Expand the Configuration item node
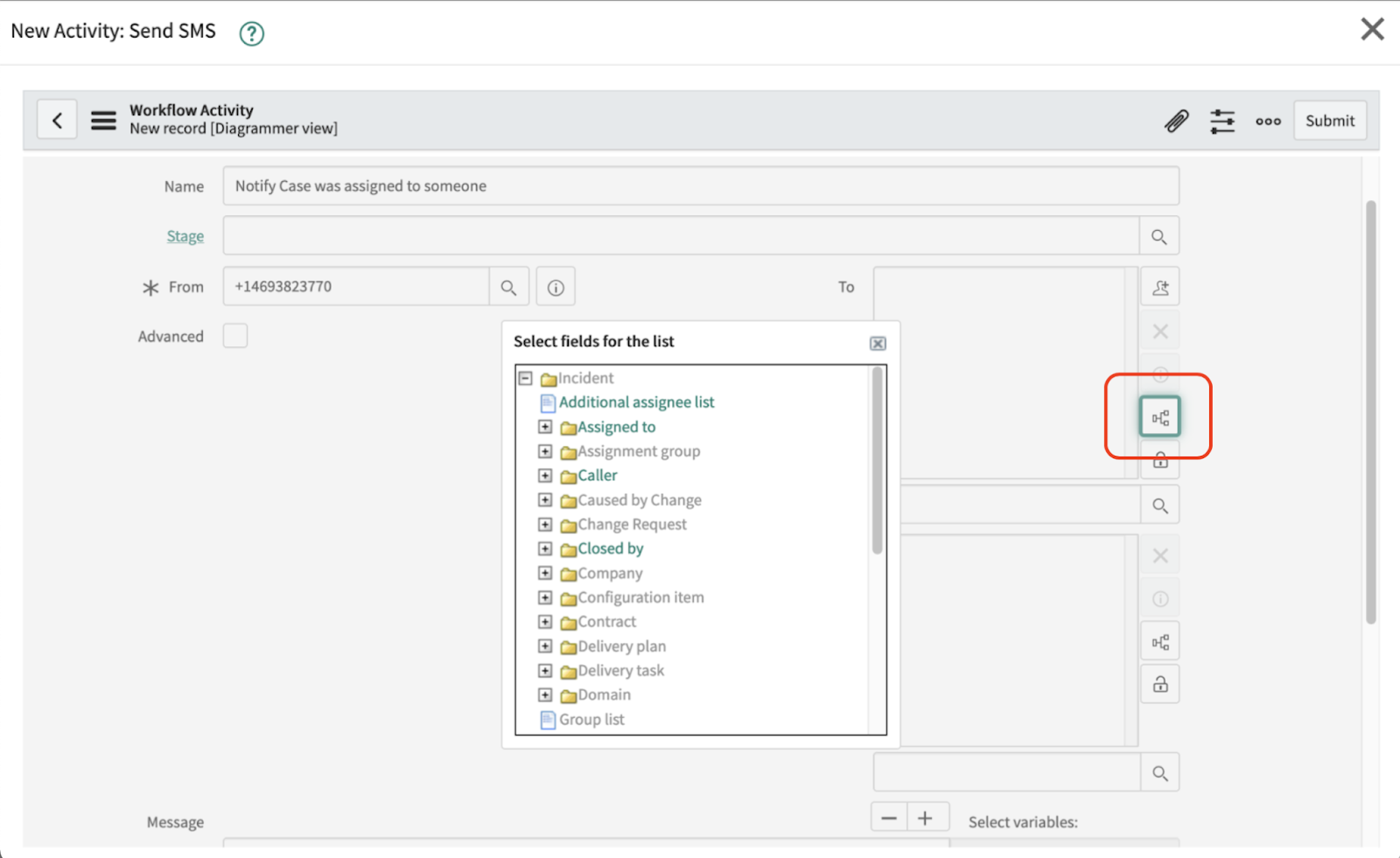The width and height of the screenshot is (1400, 858). (x=545, y=598)
